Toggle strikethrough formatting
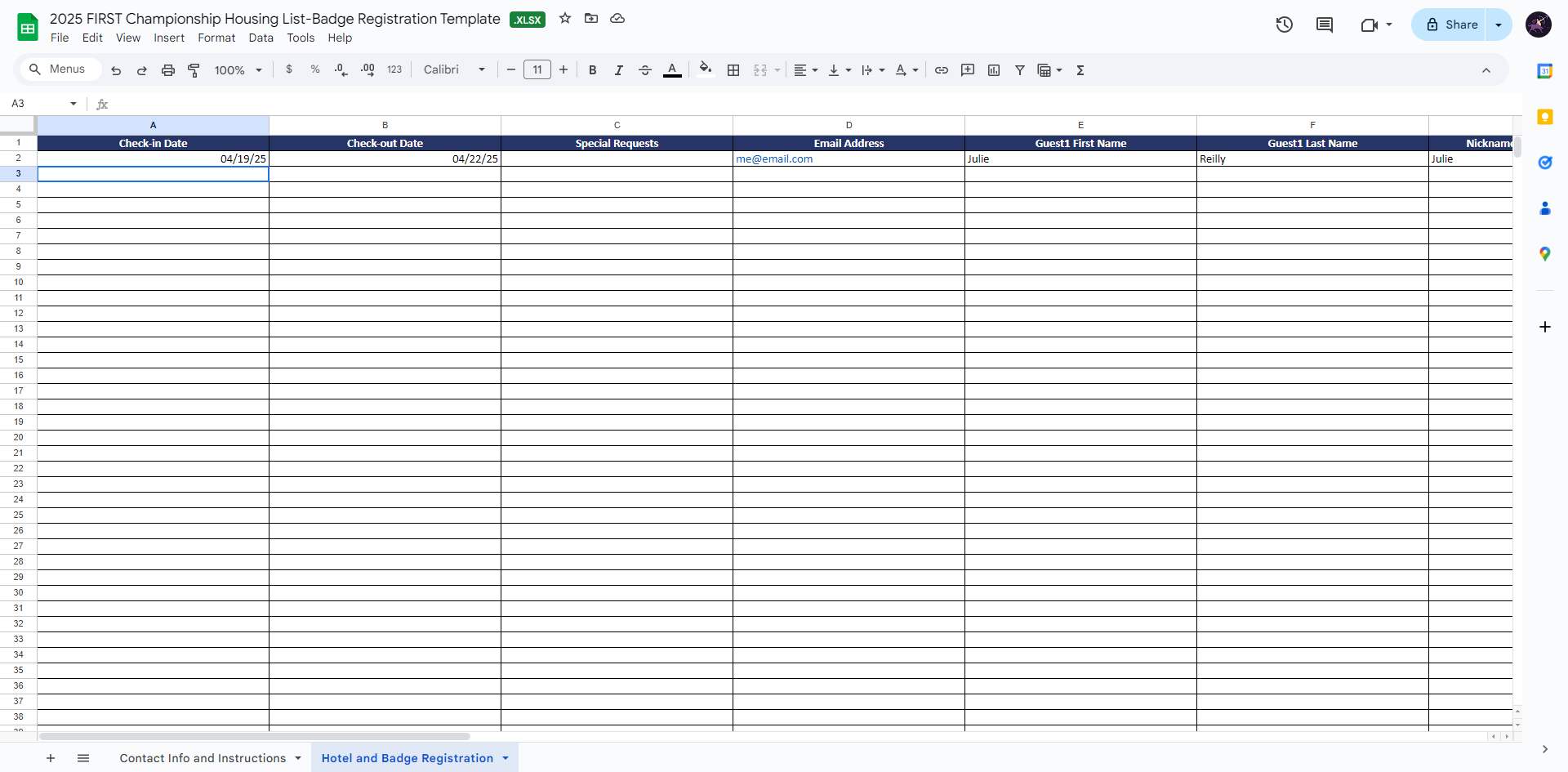The width and height of the screenshot is (1568, 772). (645, 70)
